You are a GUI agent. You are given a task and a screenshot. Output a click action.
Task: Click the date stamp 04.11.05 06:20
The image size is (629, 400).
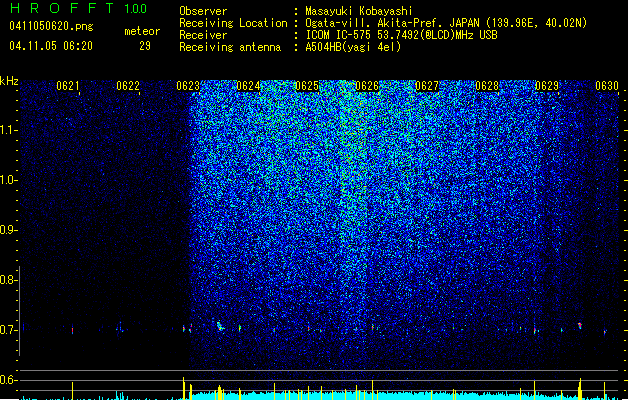point(51,46)
